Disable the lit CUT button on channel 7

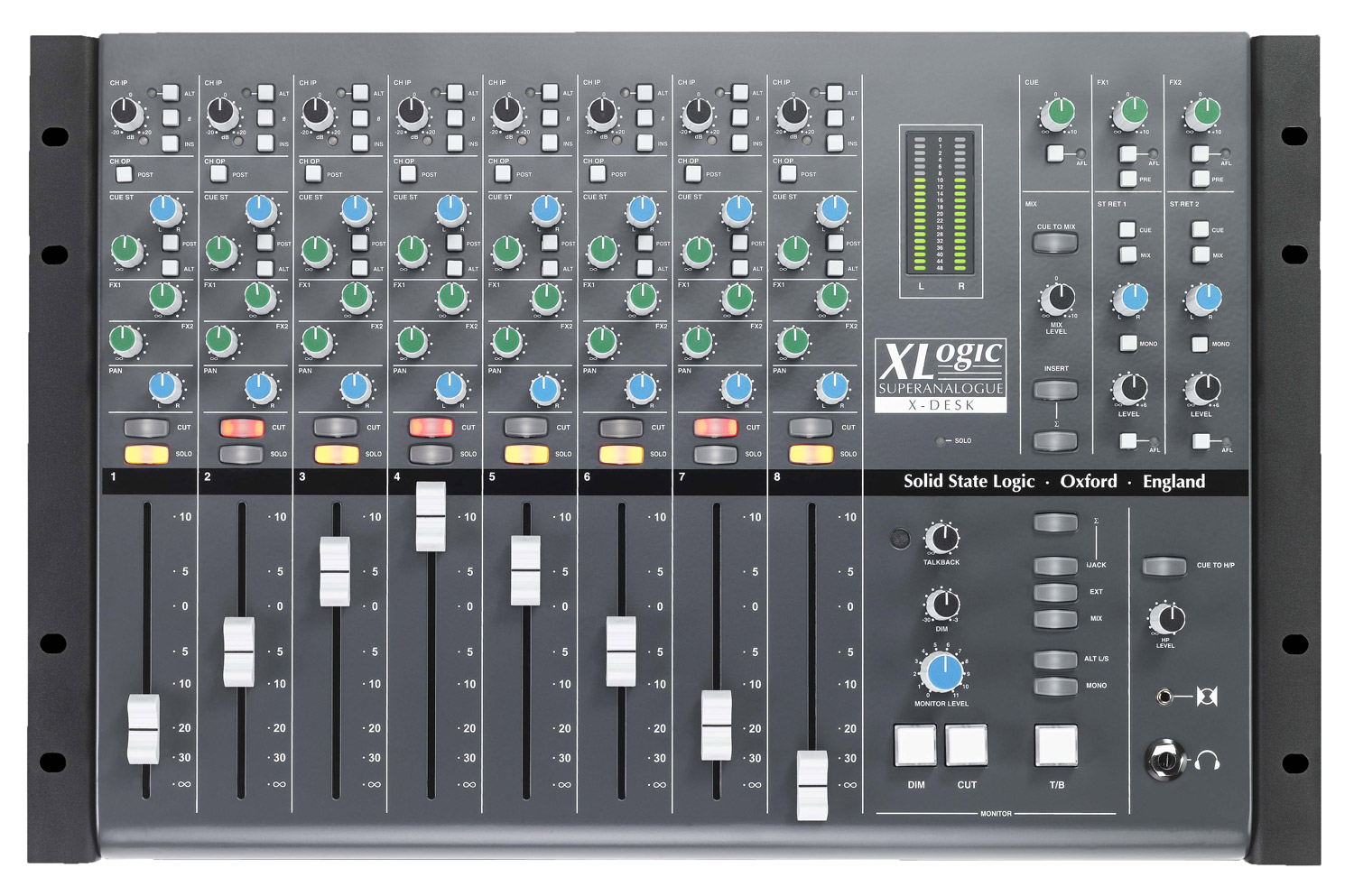click(x=716, y=428)
